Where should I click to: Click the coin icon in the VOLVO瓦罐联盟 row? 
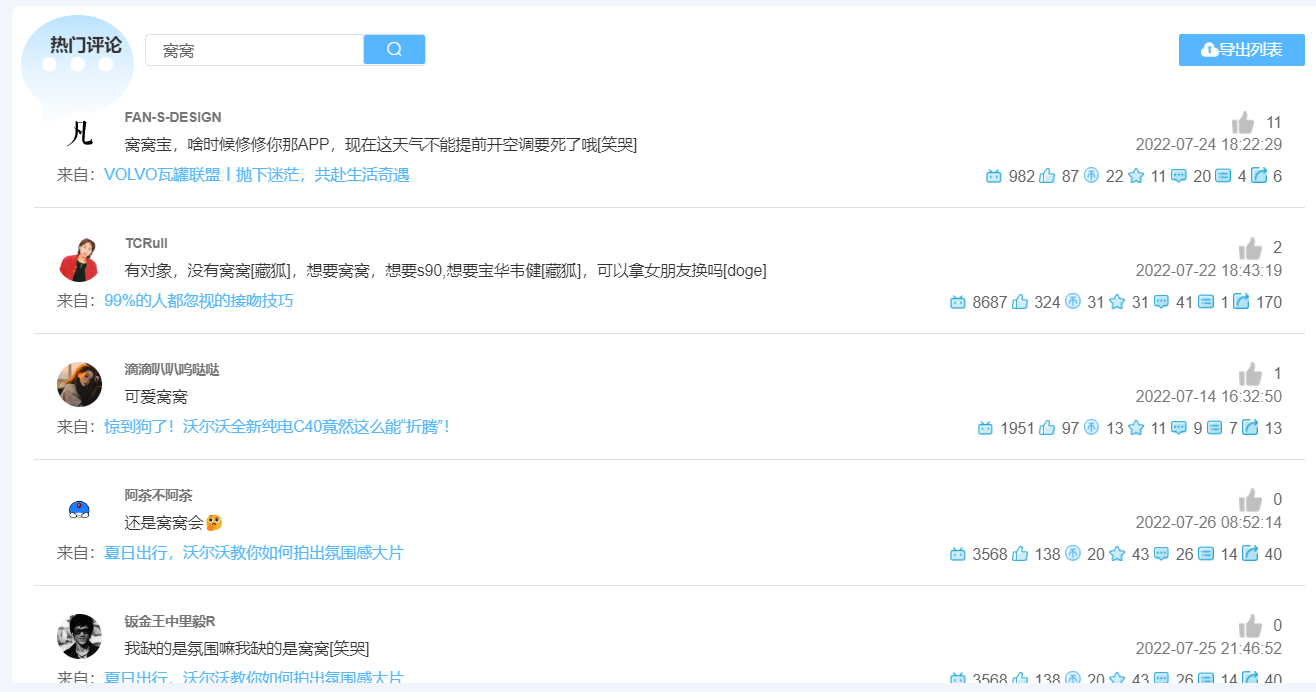[1091, 176]
